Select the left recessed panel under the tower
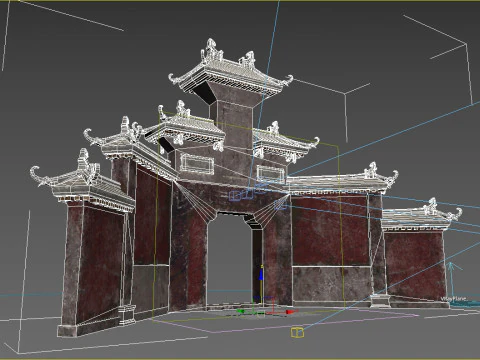This screenshot has height=360, width=480. click(197, 164)
